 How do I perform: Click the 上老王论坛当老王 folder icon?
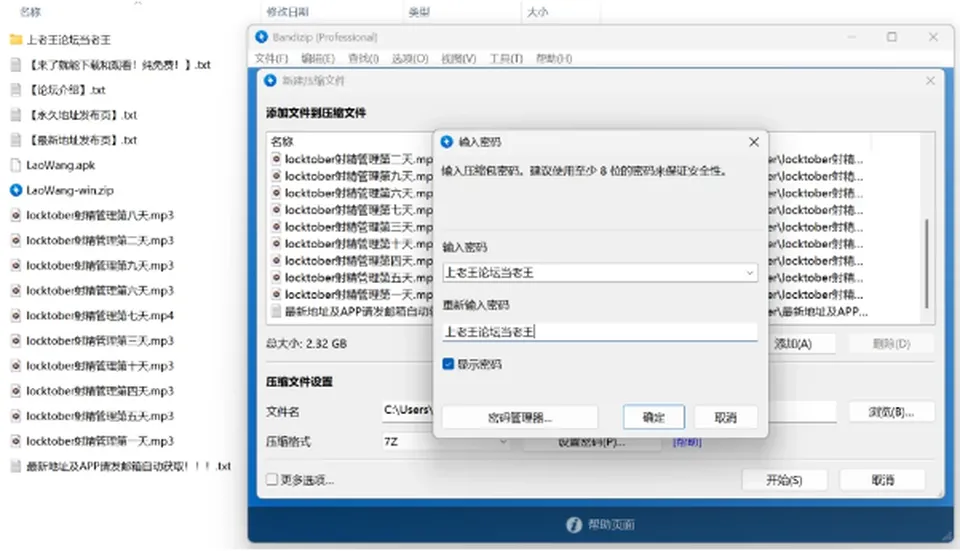tap(16, 40)
